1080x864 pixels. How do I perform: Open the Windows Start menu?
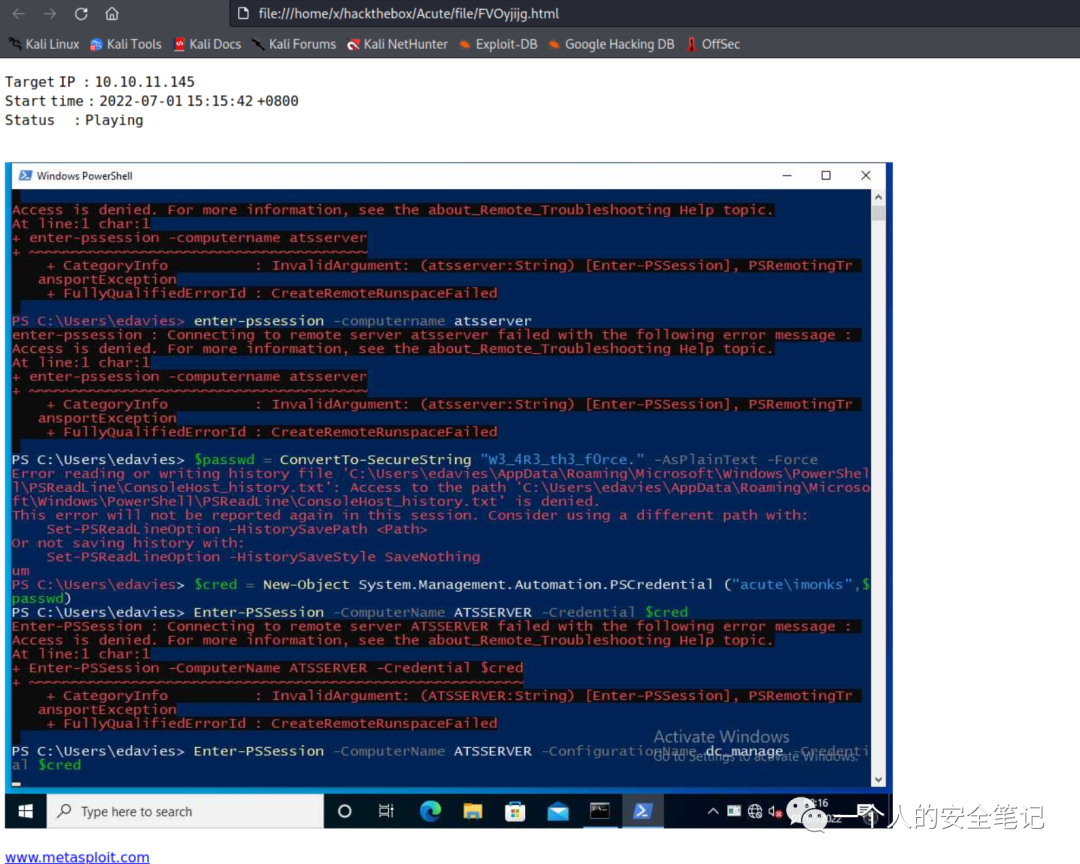coord(25,811)
